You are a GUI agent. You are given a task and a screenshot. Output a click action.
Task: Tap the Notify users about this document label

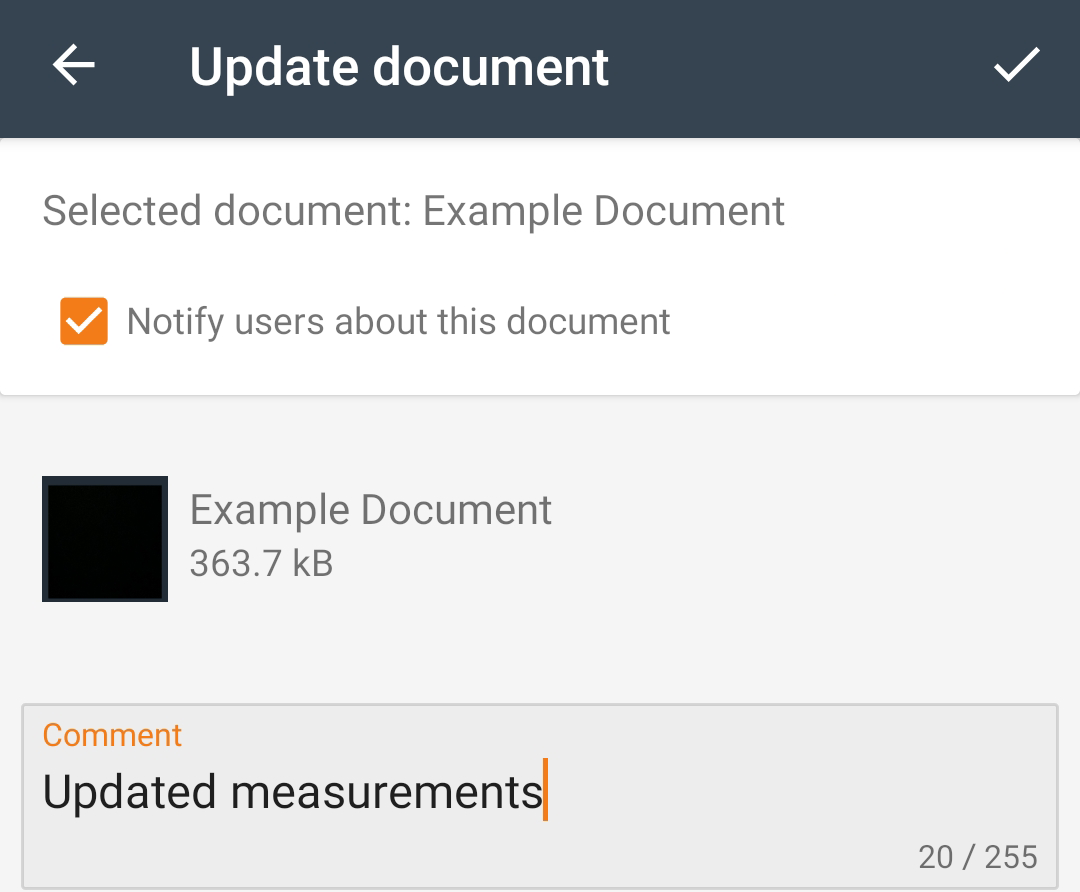click(x=398, y=322)
